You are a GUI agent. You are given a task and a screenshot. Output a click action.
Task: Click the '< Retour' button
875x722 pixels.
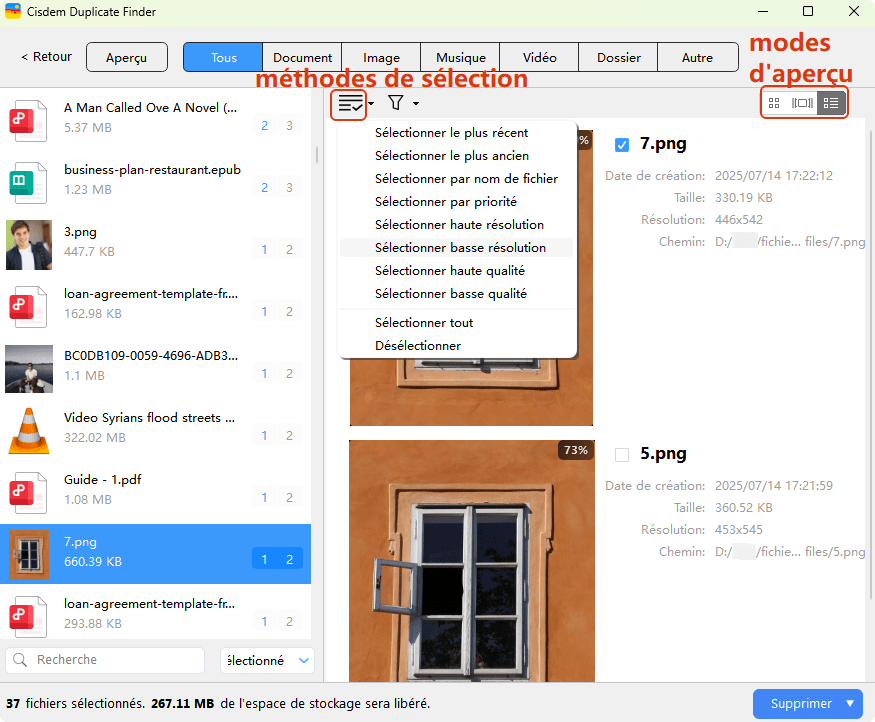[x=44, y=57]
